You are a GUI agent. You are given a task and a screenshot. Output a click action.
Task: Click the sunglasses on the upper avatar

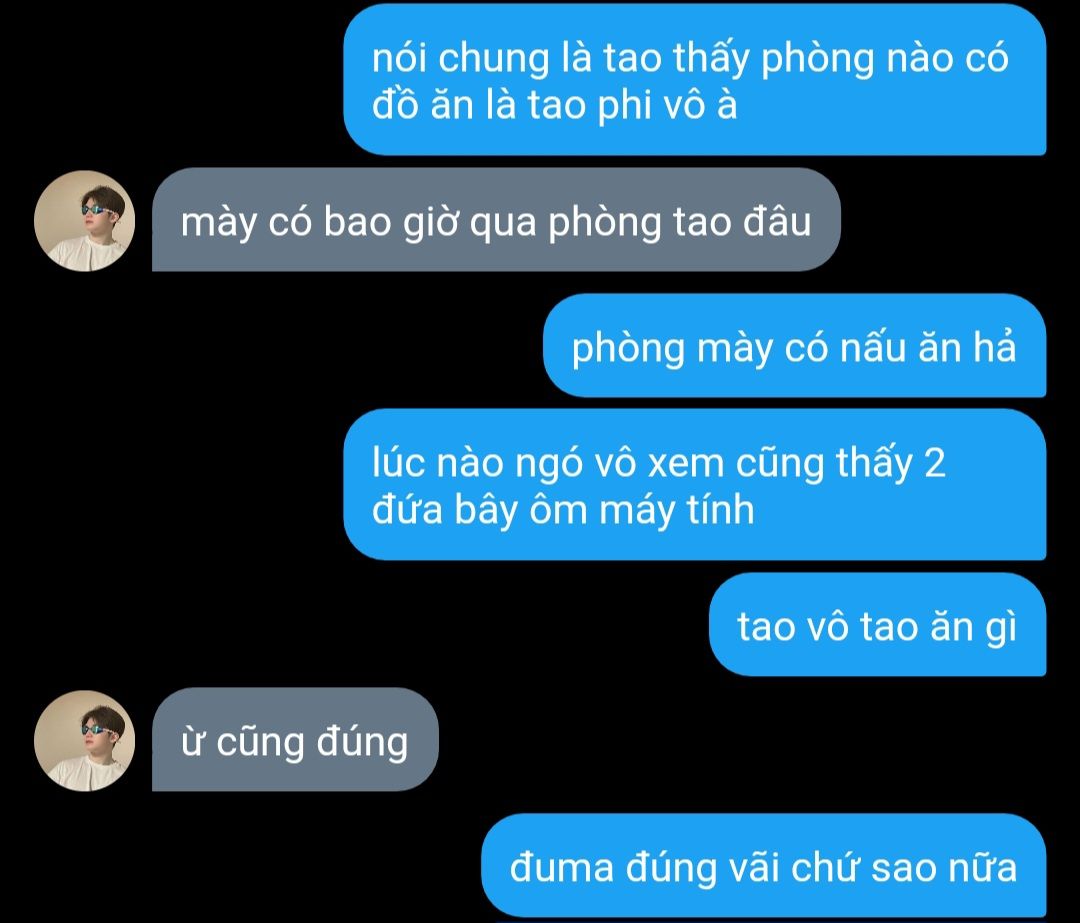pyautogui.click(x=97, y=210)
